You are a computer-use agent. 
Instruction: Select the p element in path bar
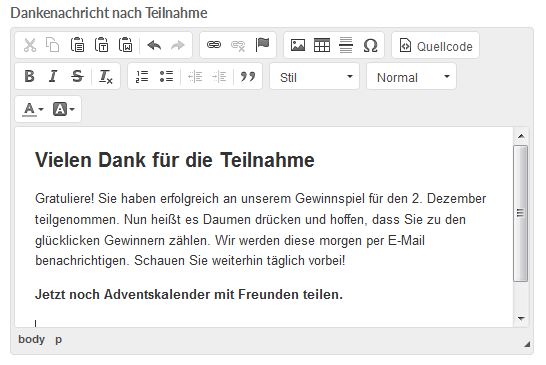pos(58,340)
